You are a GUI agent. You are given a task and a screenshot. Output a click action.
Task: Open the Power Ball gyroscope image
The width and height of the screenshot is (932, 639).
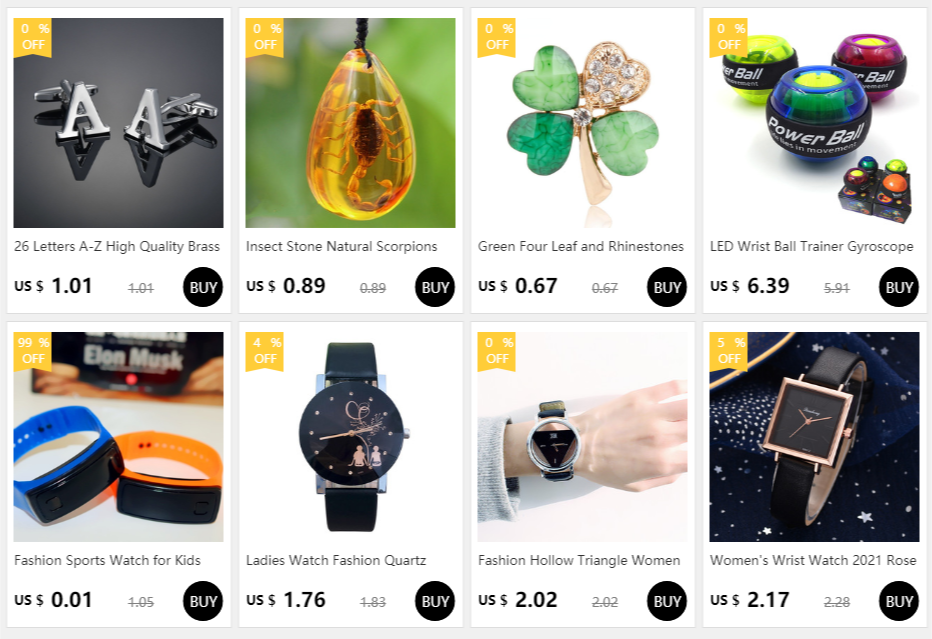coord(814,122)
